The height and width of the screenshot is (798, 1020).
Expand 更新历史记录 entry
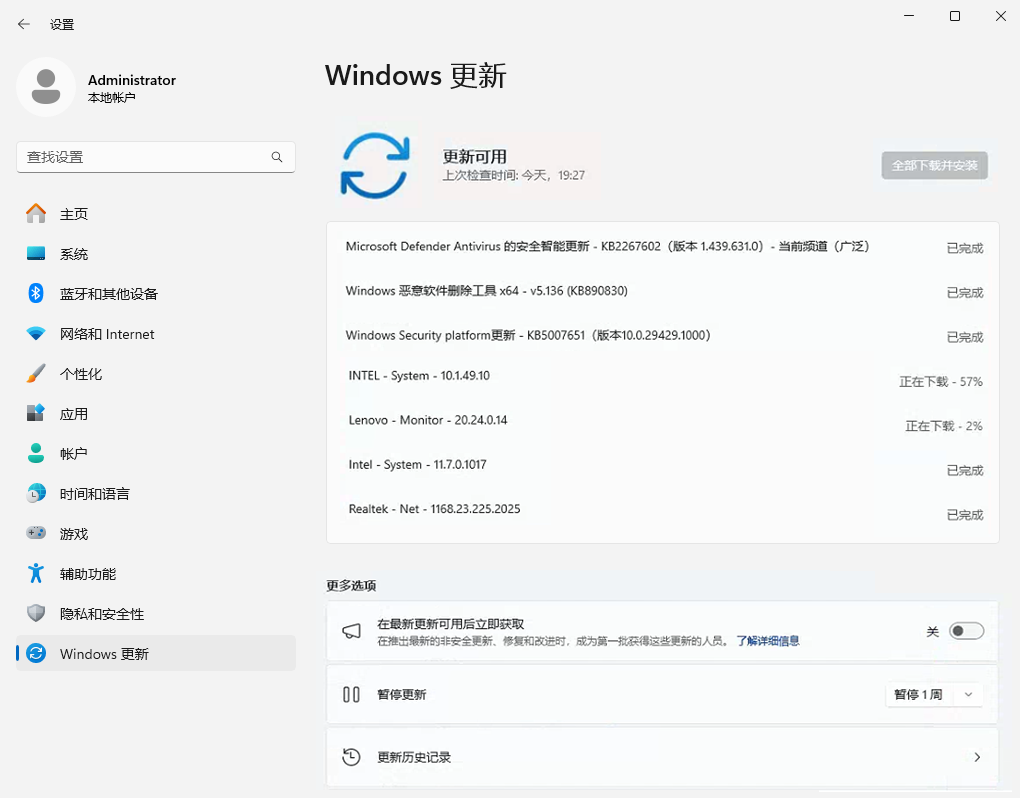click(x=662, y=757)
